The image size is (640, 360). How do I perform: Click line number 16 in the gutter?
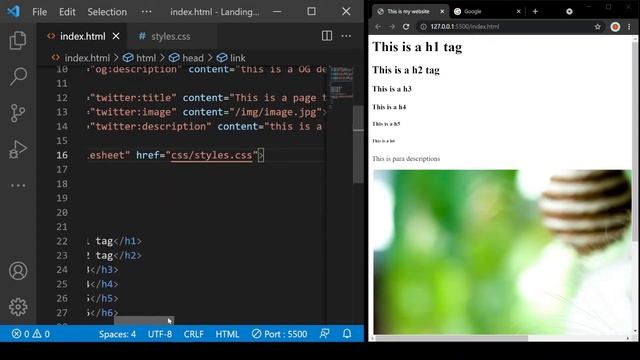pos(62,155)
